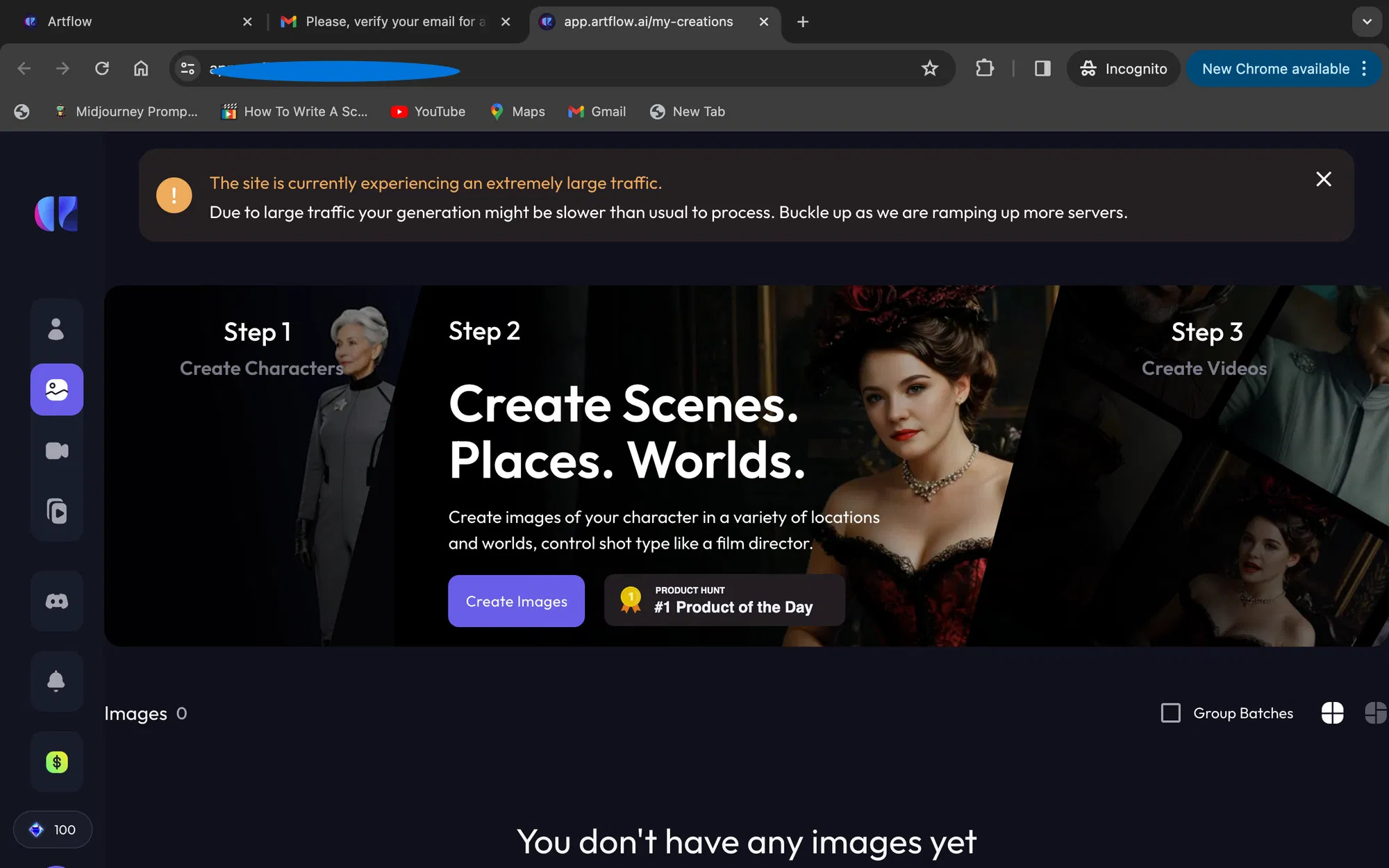The image size is (1389, 868).
Task: Open Product Hunt #1 Product badge
Action: pyautogui.click(x=724, y=601)
